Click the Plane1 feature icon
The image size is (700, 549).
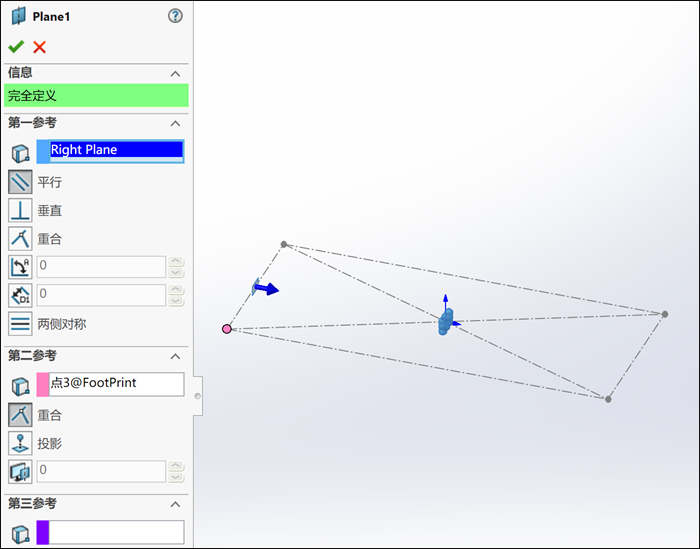click(18, 16)
